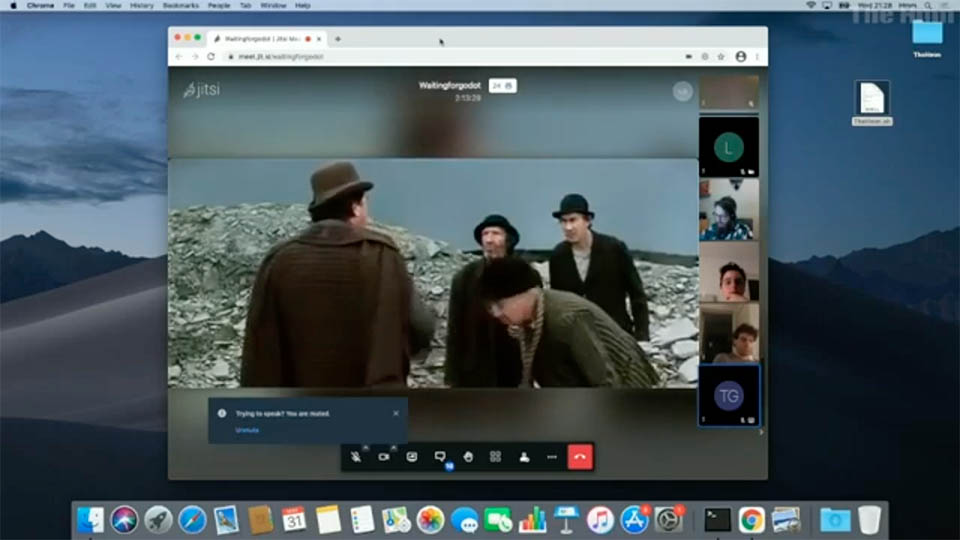The width and height of the screenshot is (960, 540).
Task: Open the Bookmarks menu
Action: tap(181, 5)
